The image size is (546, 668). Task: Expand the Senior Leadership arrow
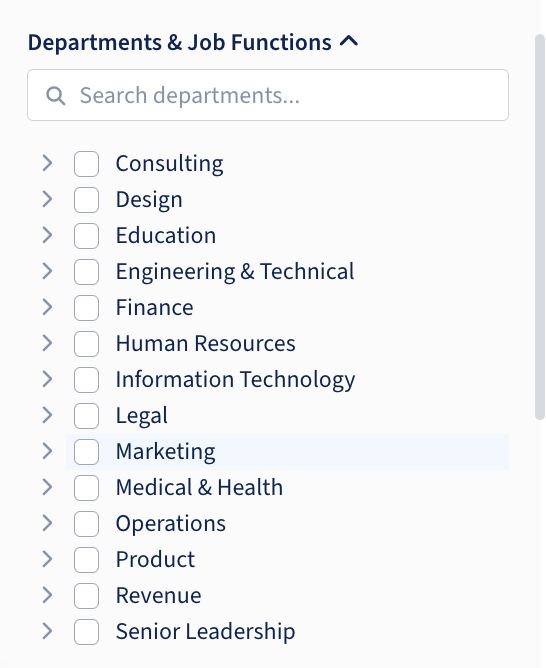click(47, 631)
